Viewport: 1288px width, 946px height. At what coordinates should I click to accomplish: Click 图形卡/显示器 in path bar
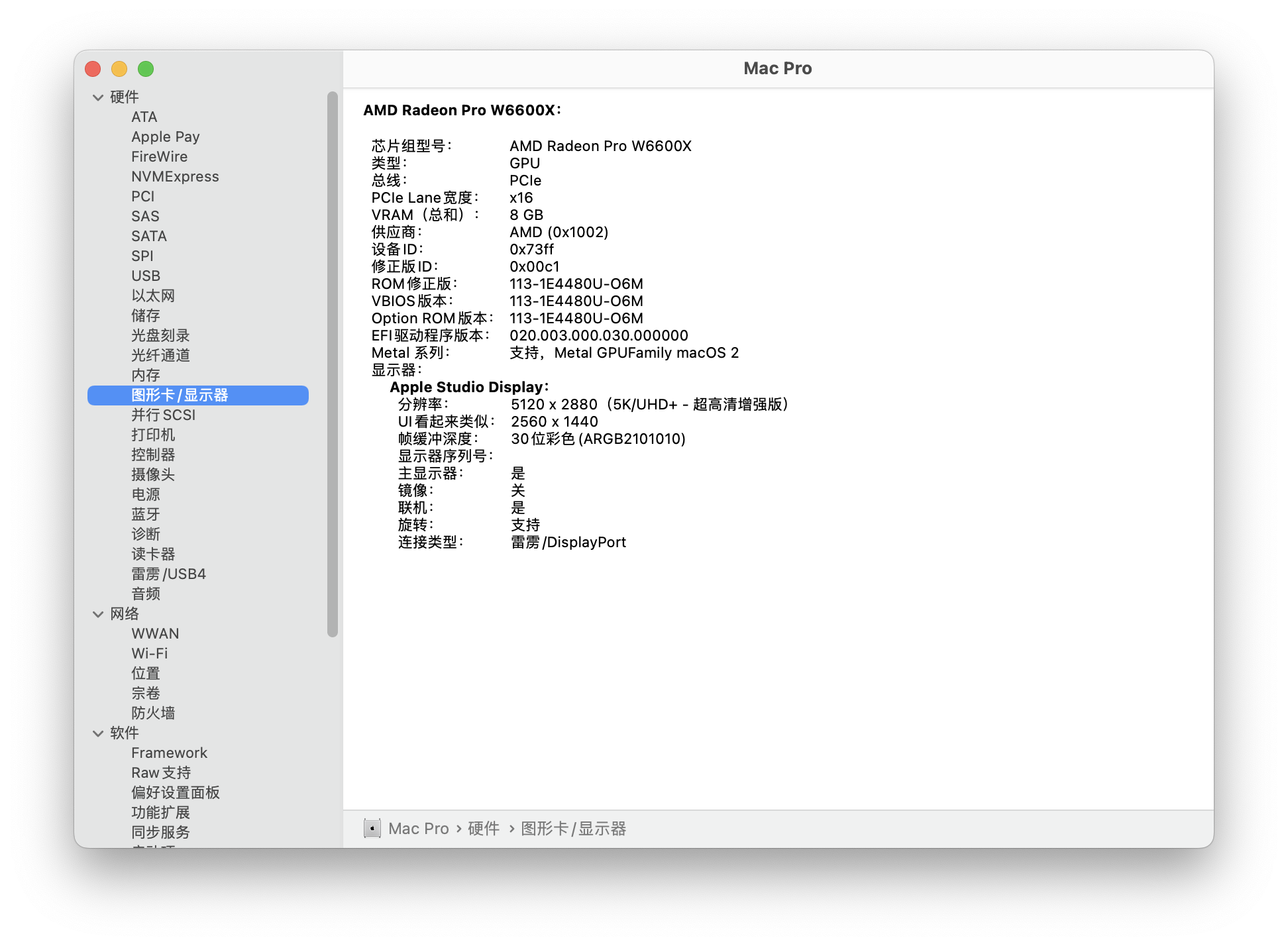click(573, 829)
